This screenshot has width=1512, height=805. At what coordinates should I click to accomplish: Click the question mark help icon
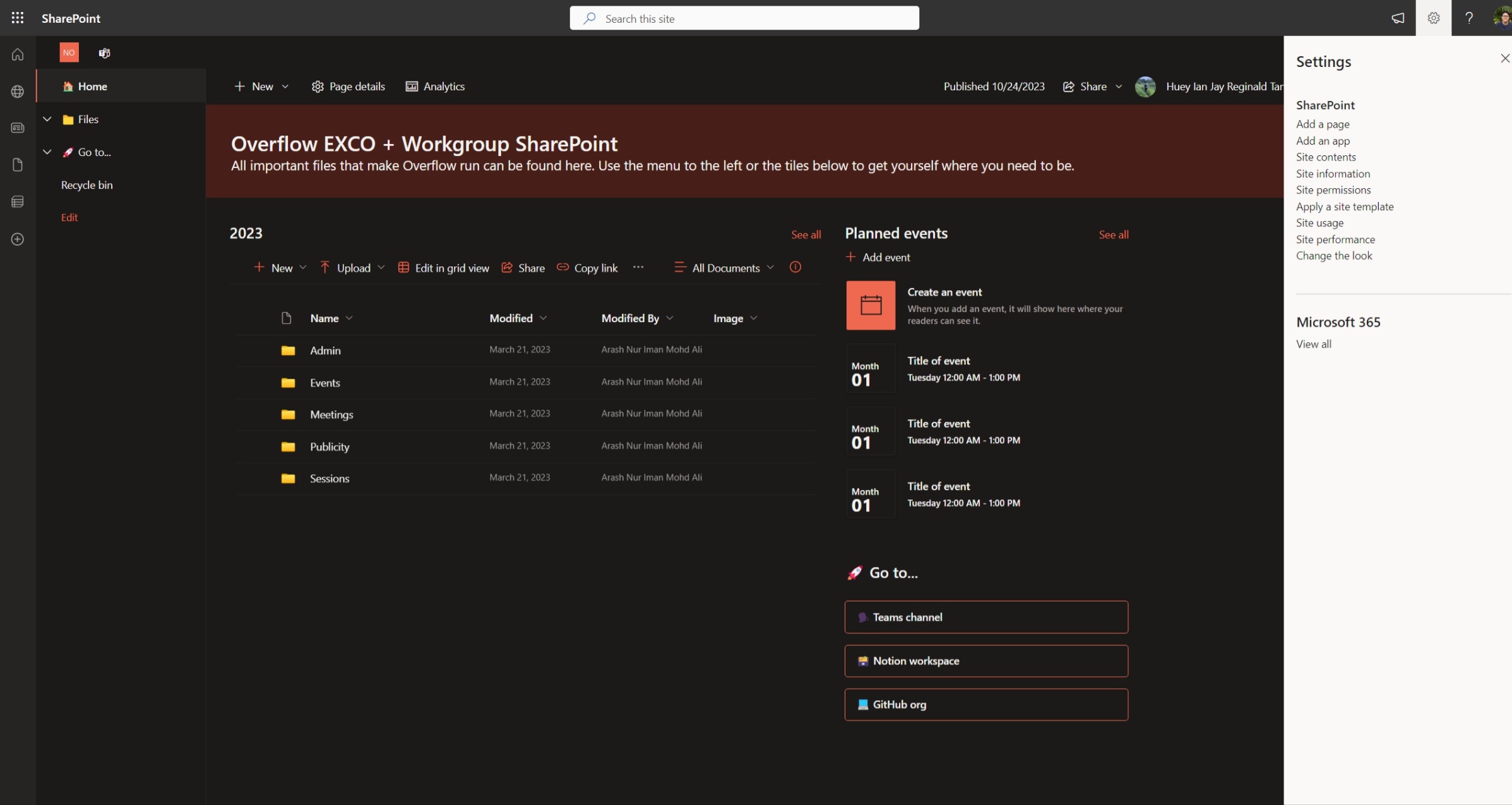click(x=1468, y=18)
